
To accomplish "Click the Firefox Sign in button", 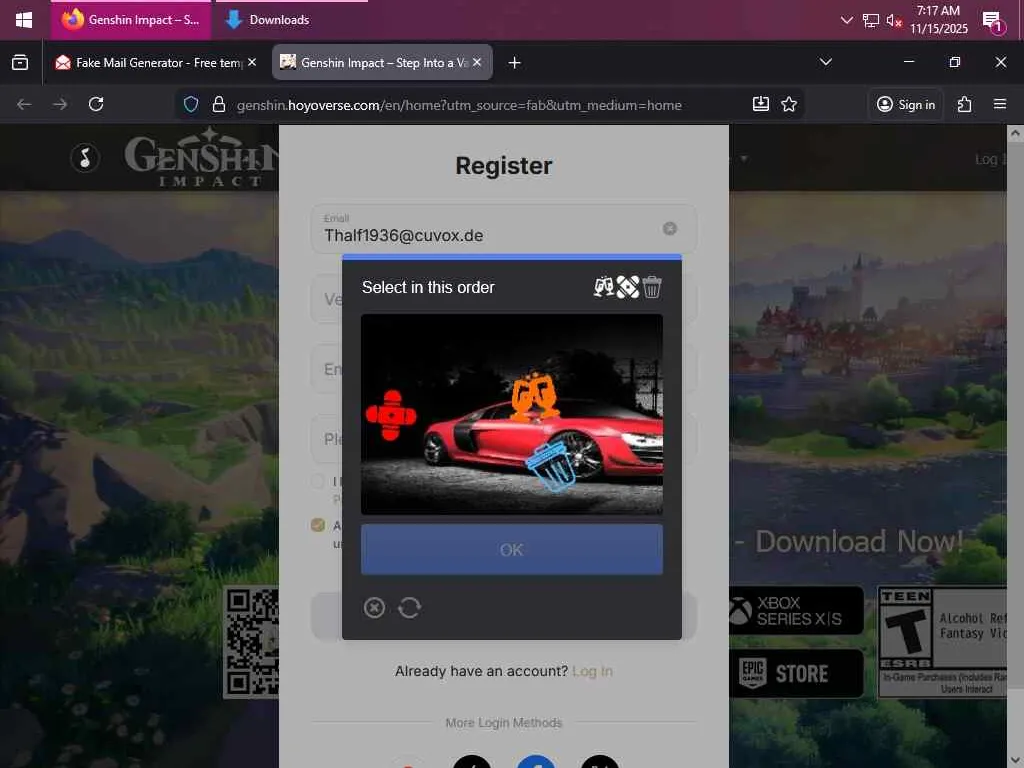I will pos(906,104).
